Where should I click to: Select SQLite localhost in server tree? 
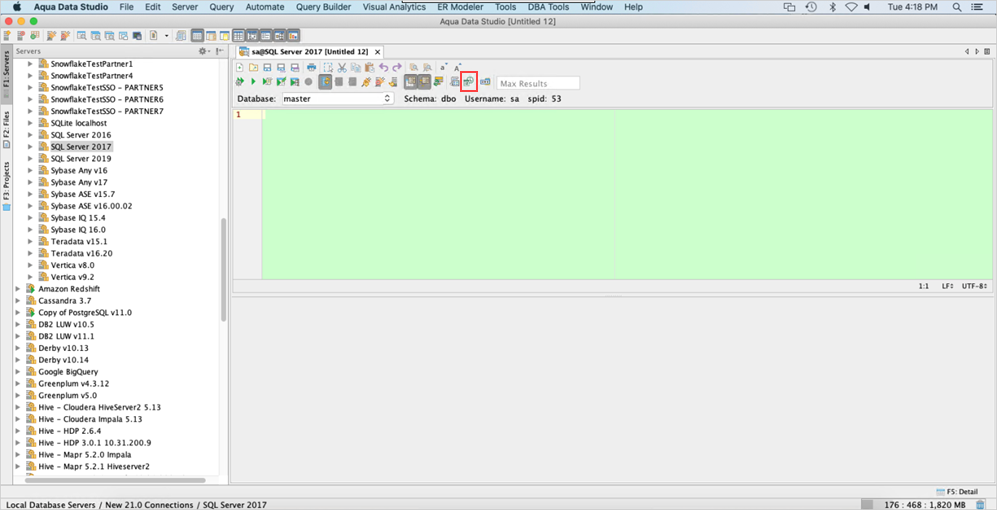(79, 123)
